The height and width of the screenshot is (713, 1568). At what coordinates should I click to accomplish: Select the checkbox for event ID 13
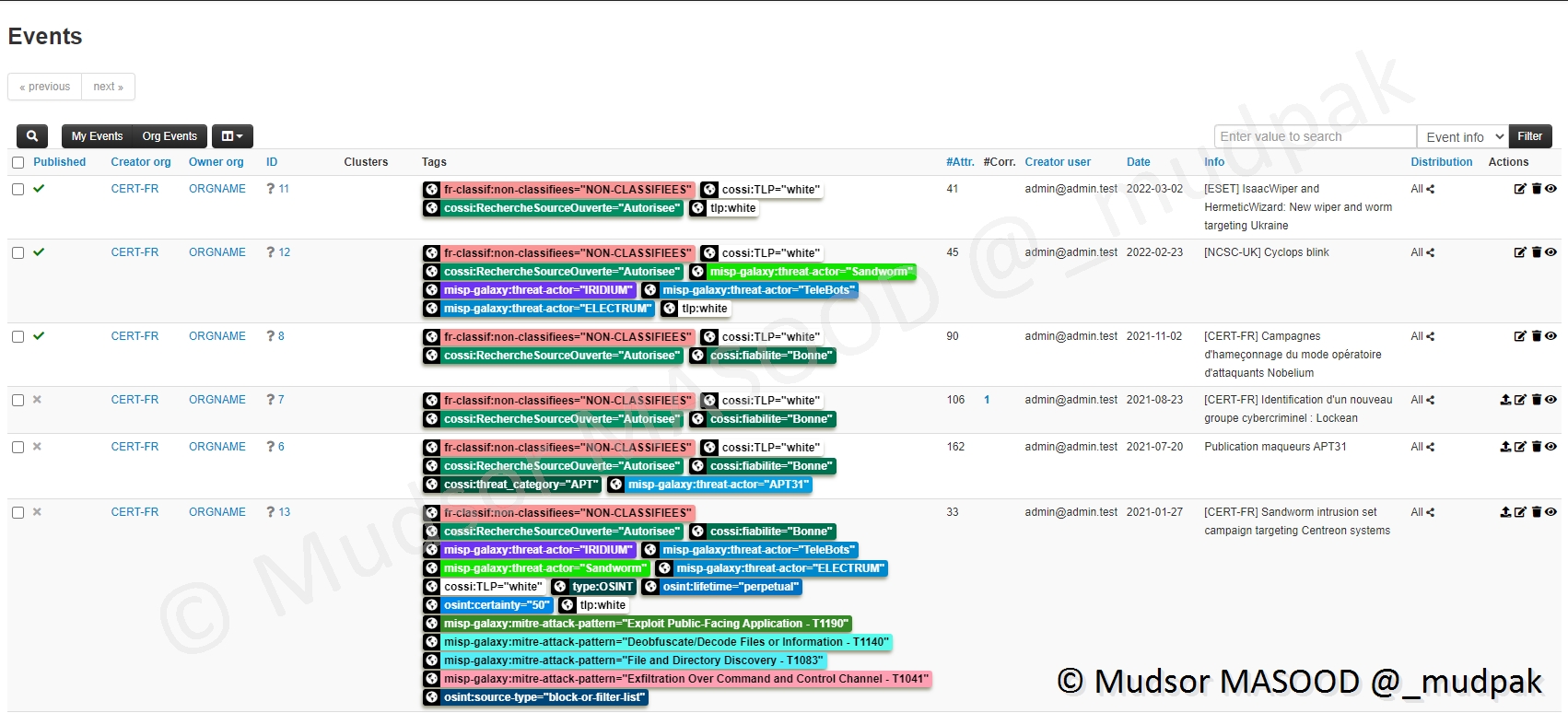[x=18, y=512]
